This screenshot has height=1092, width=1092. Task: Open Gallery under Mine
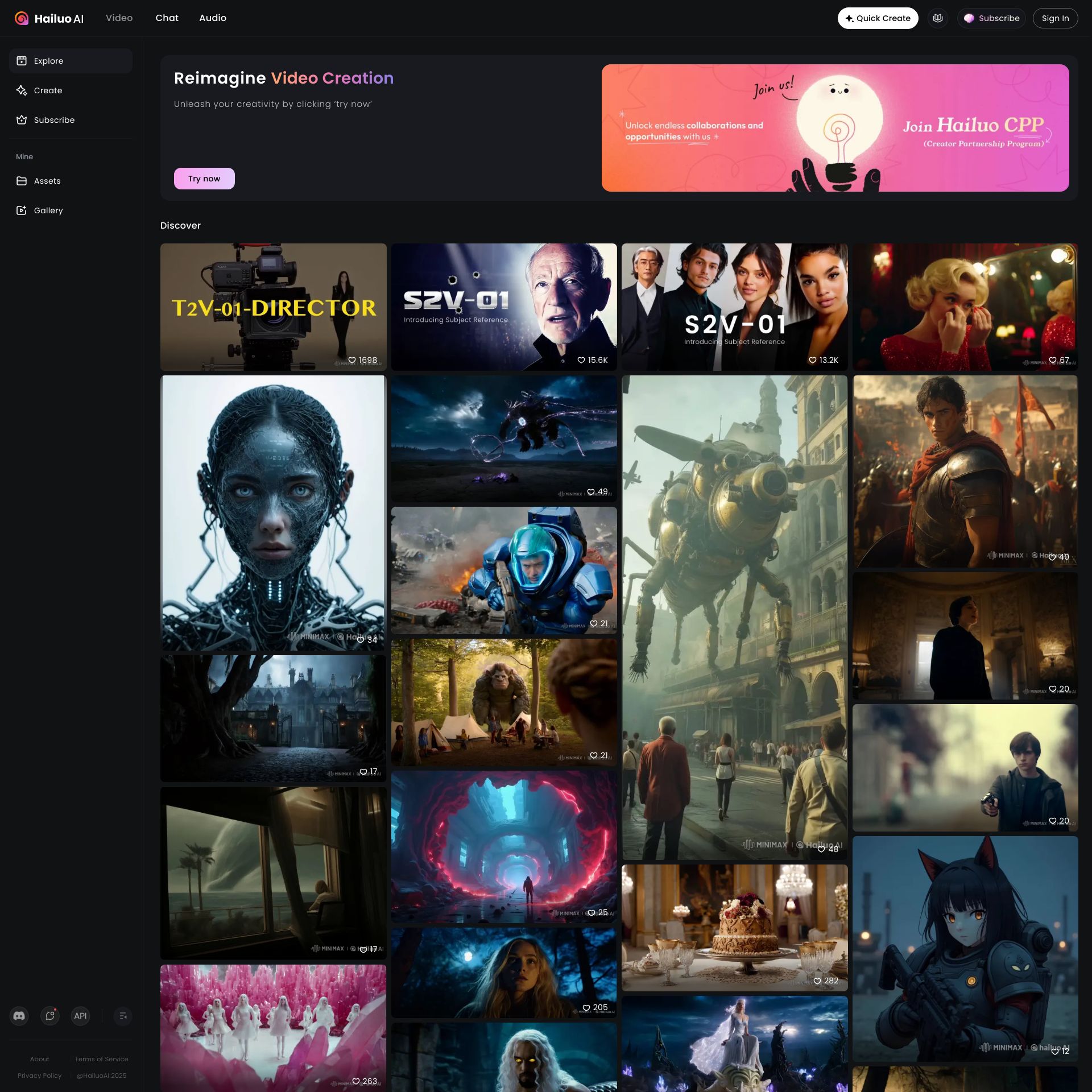pos(71,210)
